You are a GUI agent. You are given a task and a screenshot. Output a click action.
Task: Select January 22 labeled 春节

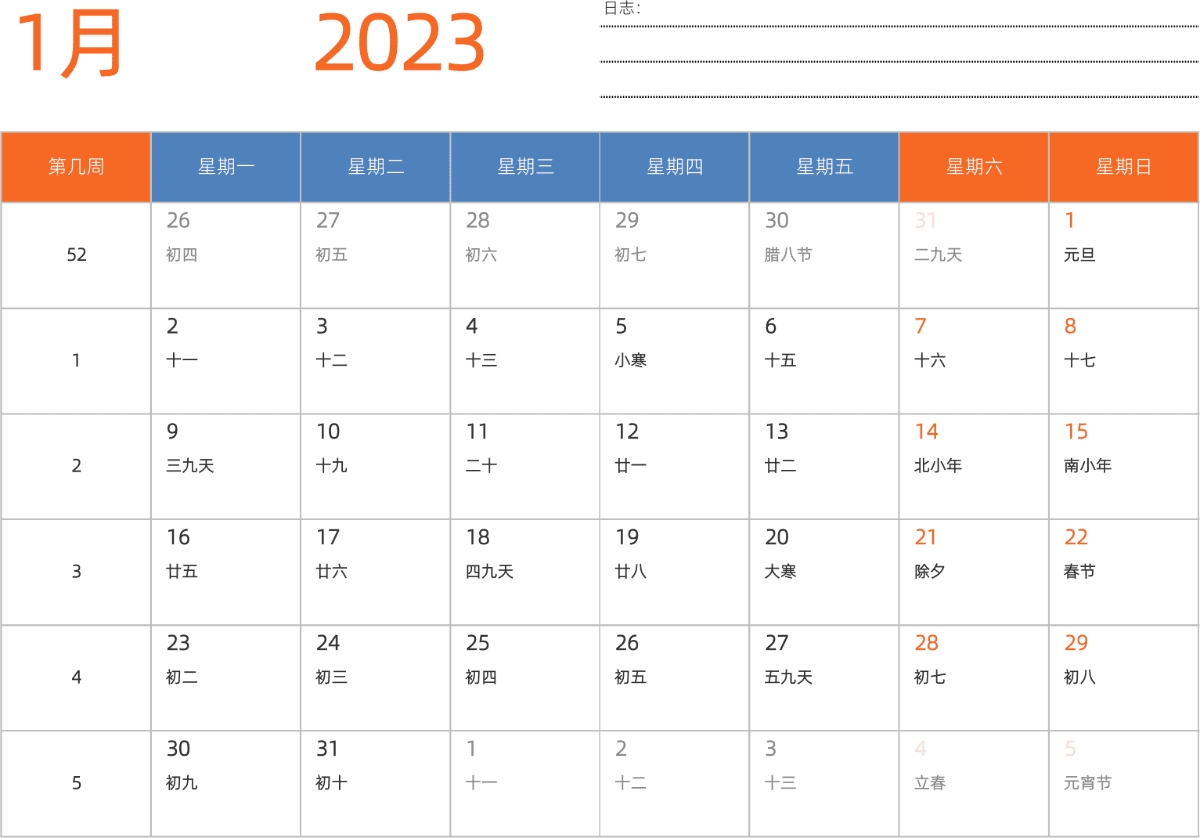pos(1124,573)
